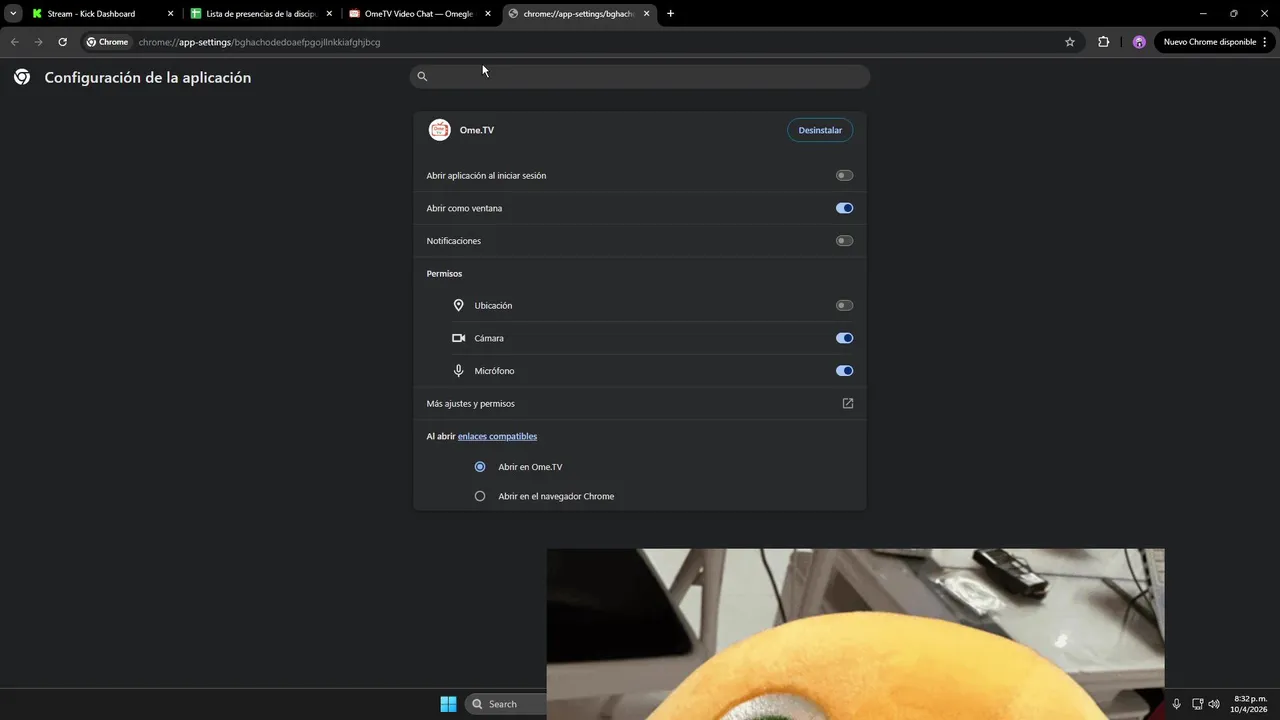Click the taskbar volume speaker icon
The height and width of the screenshot is (720, 1280).
click(x=1214, y=704)
